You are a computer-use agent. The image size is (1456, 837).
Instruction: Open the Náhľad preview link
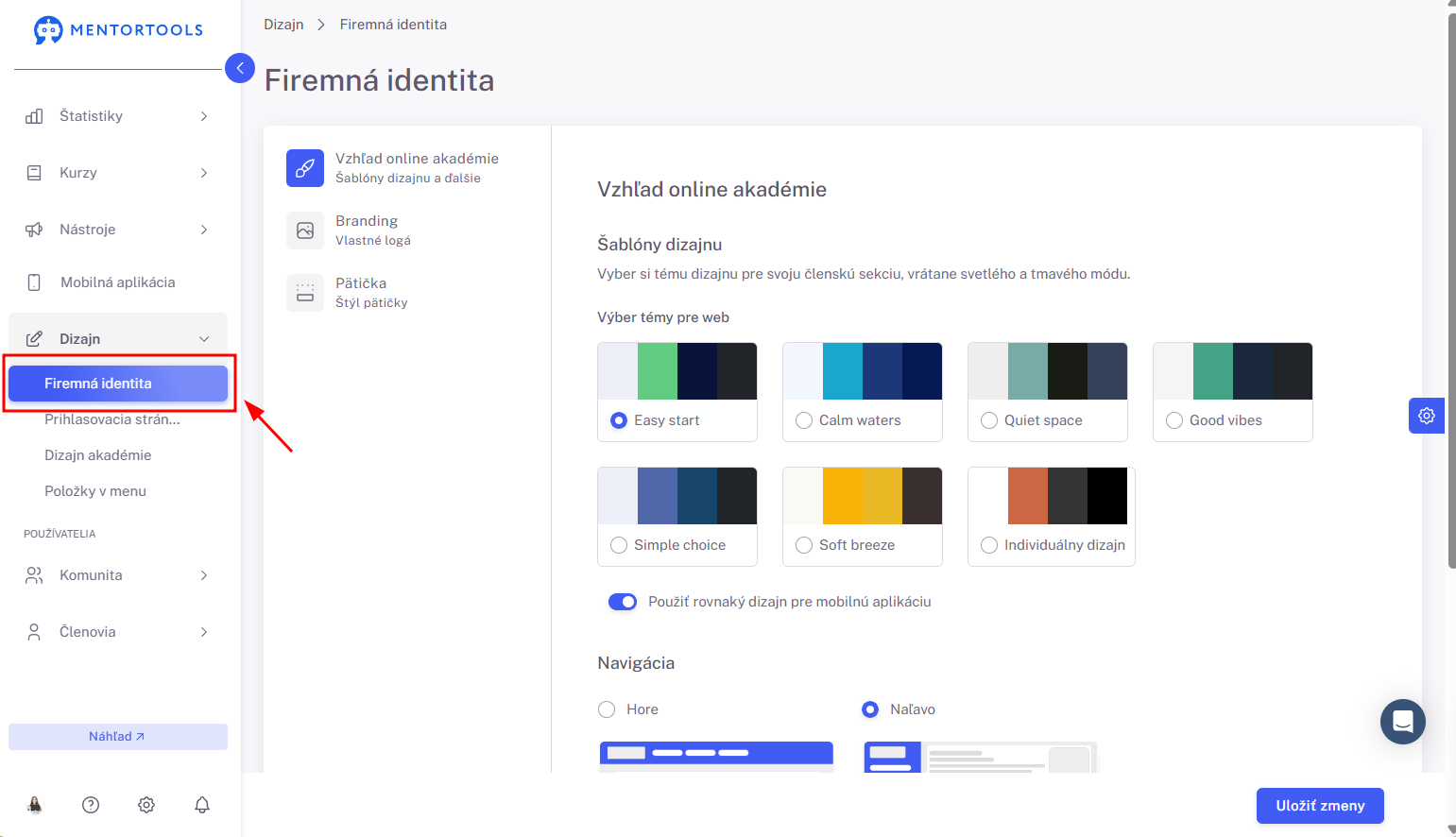coord(118,737)
